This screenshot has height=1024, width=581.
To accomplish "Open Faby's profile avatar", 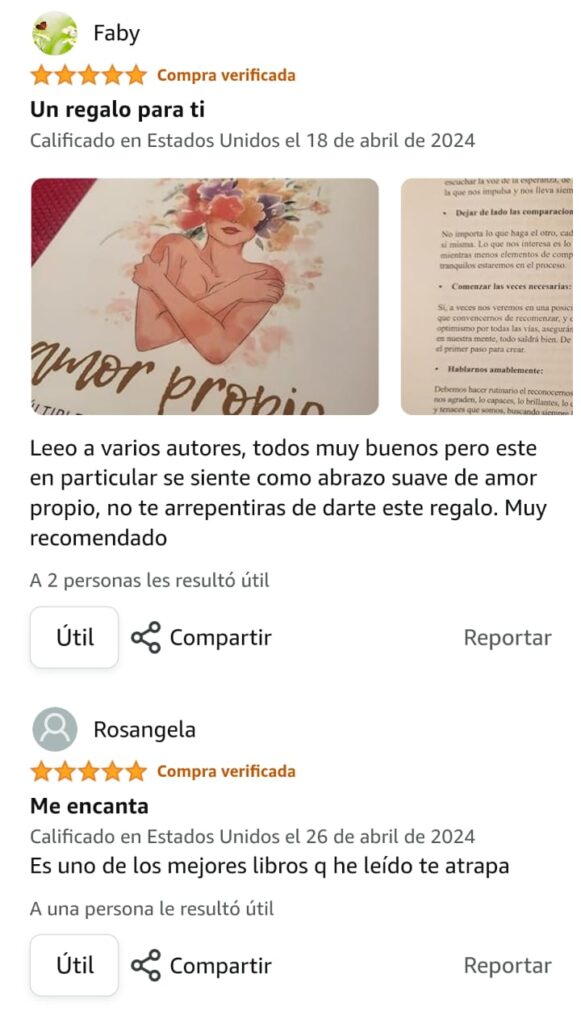I will tap(54, 33).
